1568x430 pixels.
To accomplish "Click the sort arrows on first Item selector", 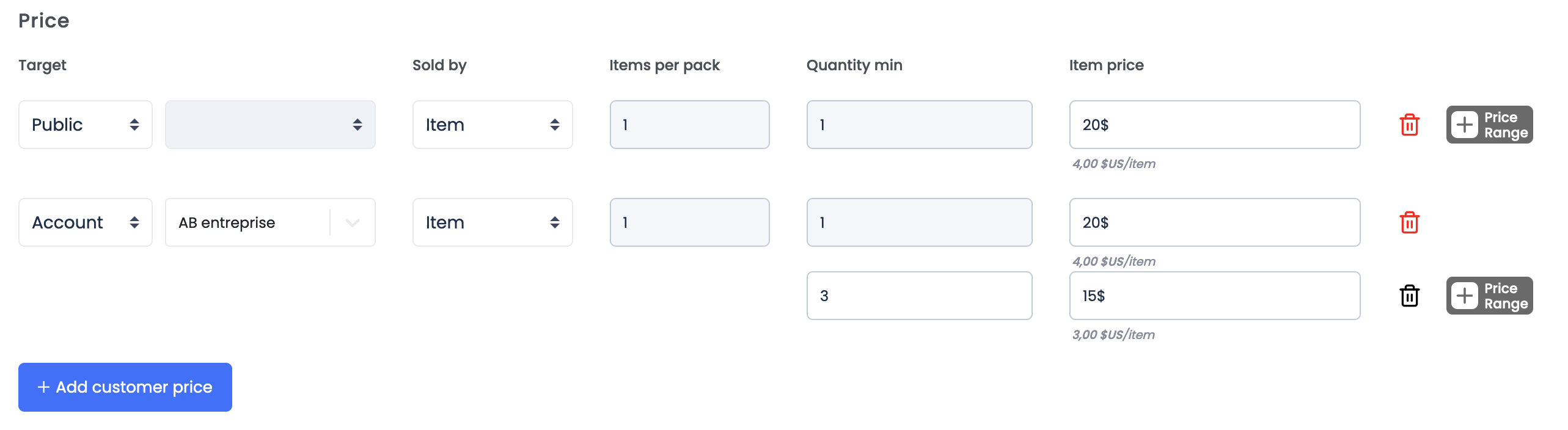I will coord(554,124).
